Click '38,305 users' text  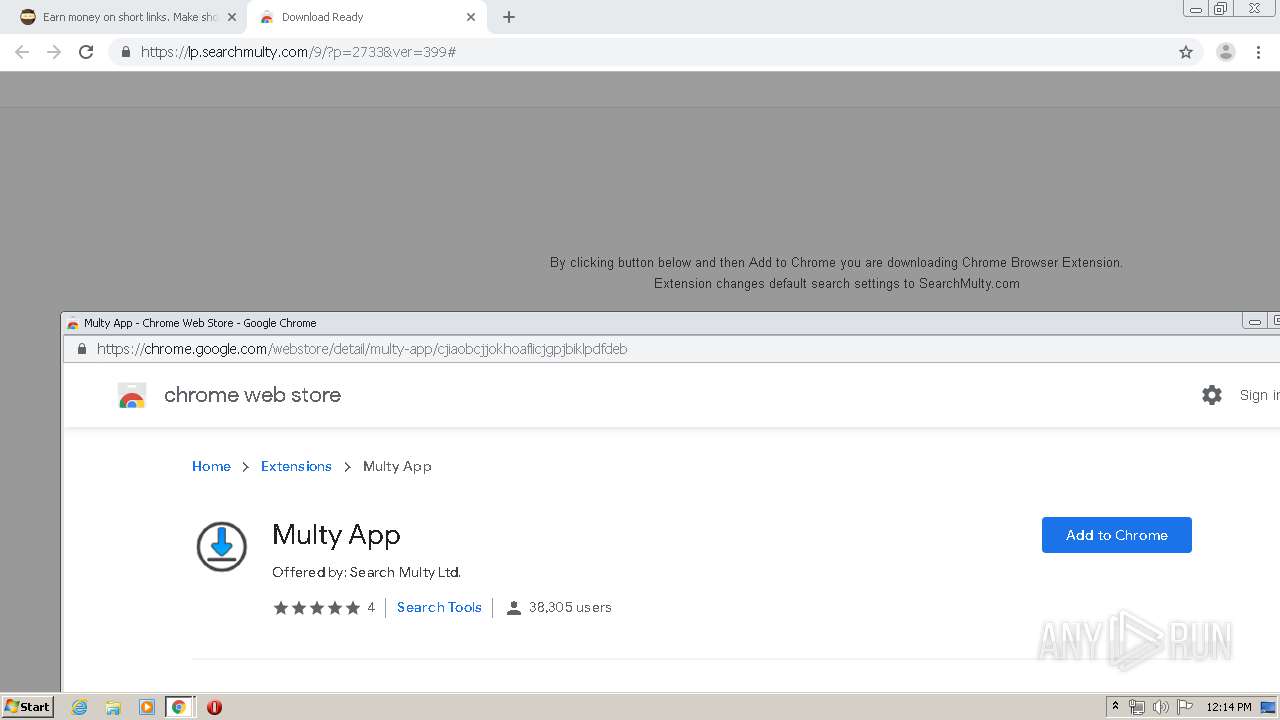pos(570,607)
